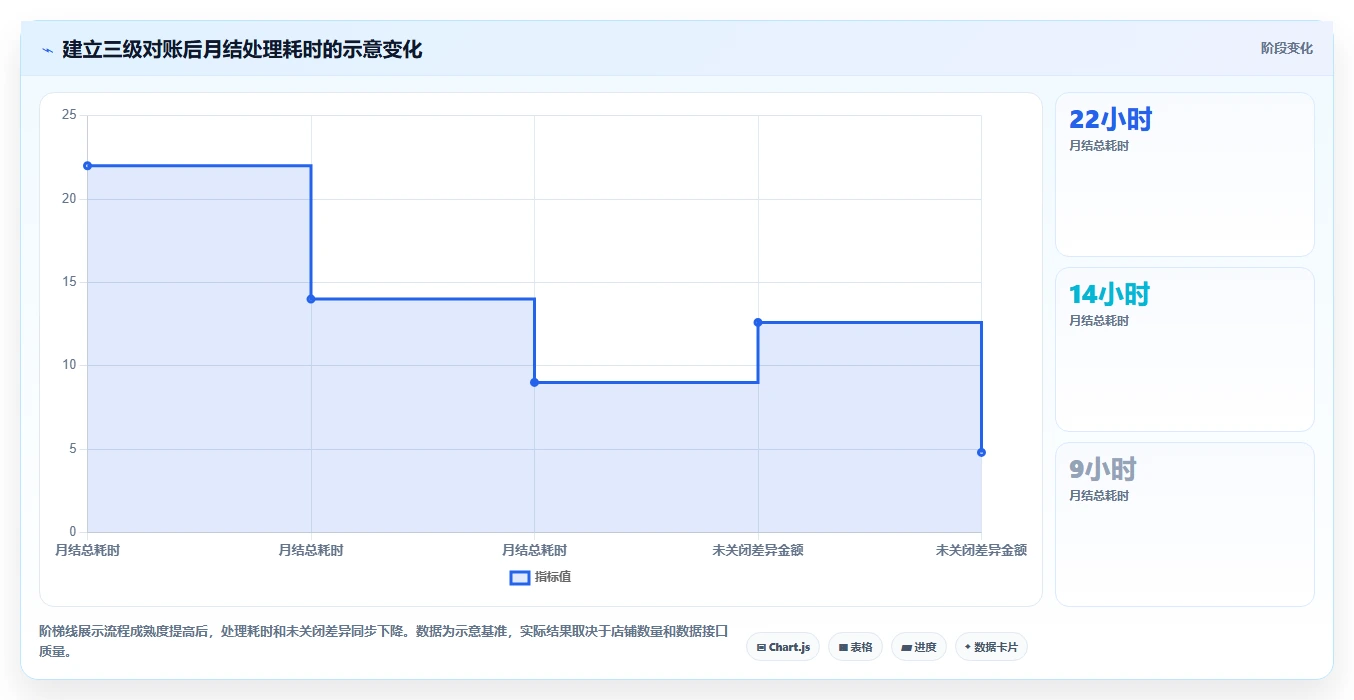Viewport: 1354px width, 700px height.
Task: Open the Chart.js chip
Action: [x=783, y=647]
